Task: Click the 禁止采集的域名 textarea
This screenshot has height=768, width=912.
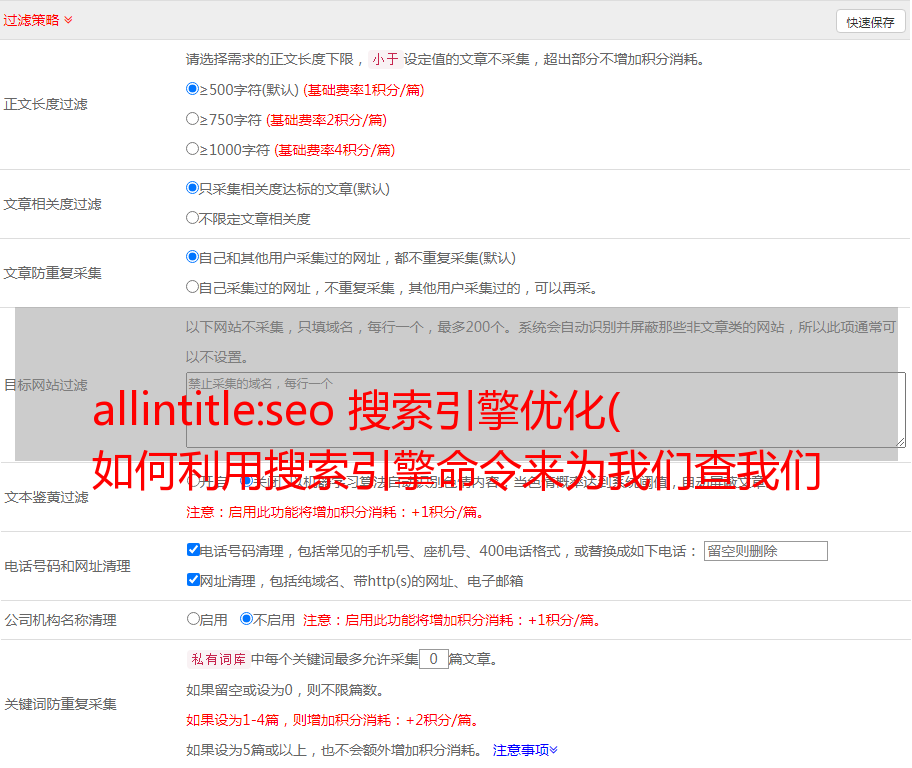Action: (546, 410)
